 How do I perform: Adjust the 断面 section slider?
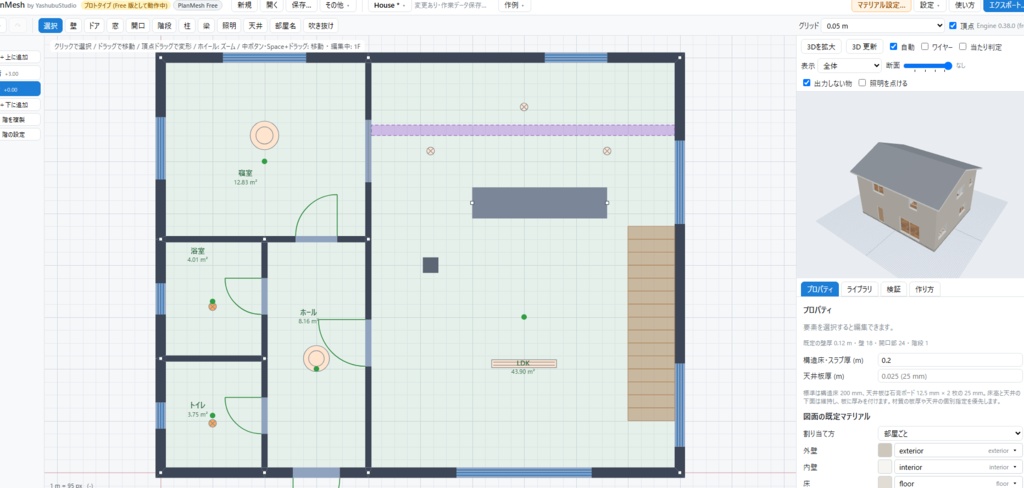[x=928, y=66]
